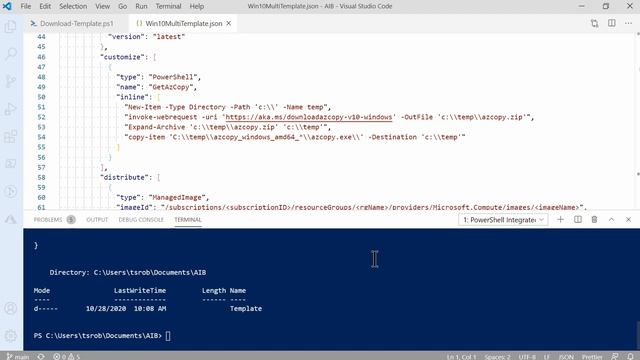The image size is (640, 360).
Task: Open the Explorer view in activity bar
Action: [11, 27]
